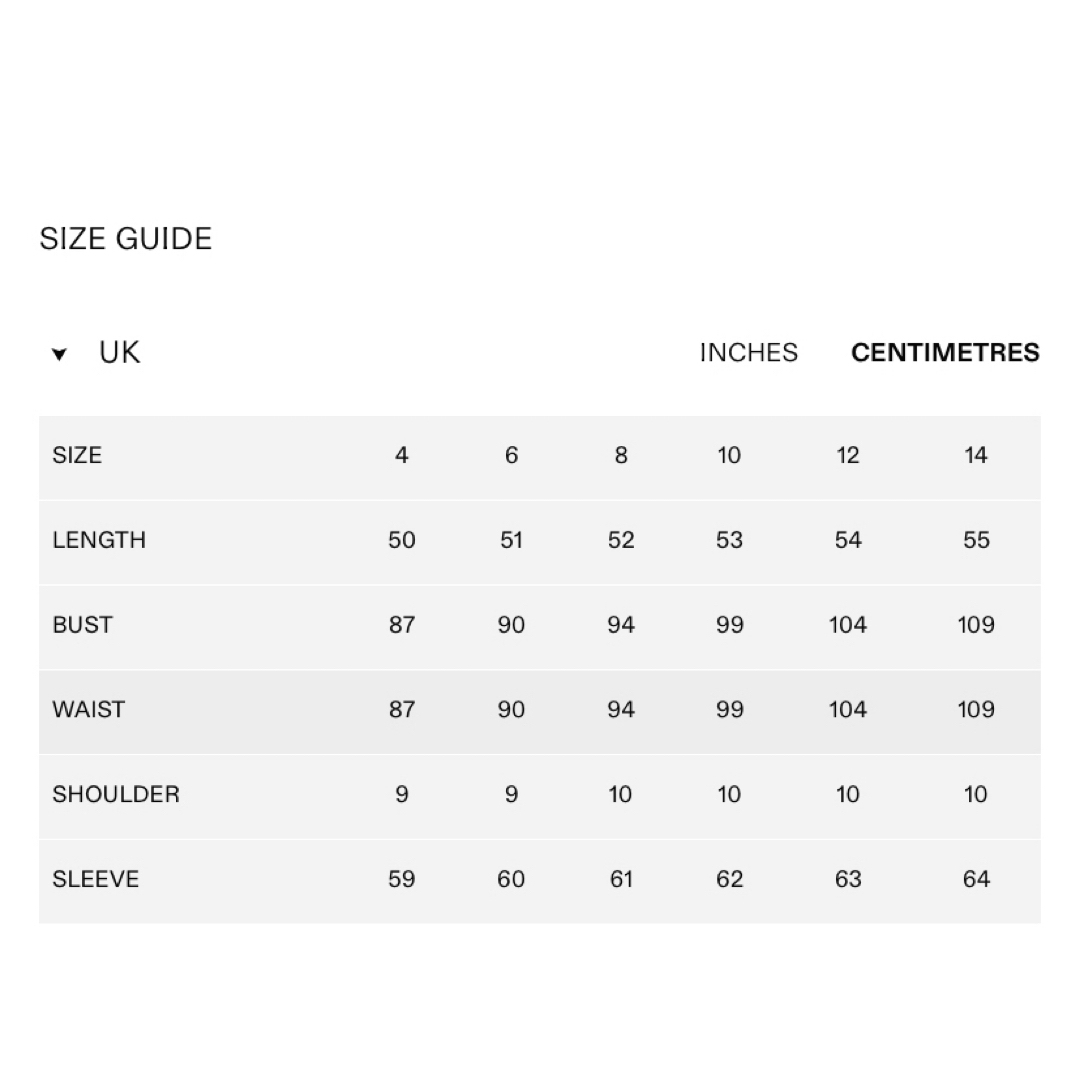Click the highlighted WAIST row label
The height and width of the screenshot is (1080, 1080).
(89, 709)
